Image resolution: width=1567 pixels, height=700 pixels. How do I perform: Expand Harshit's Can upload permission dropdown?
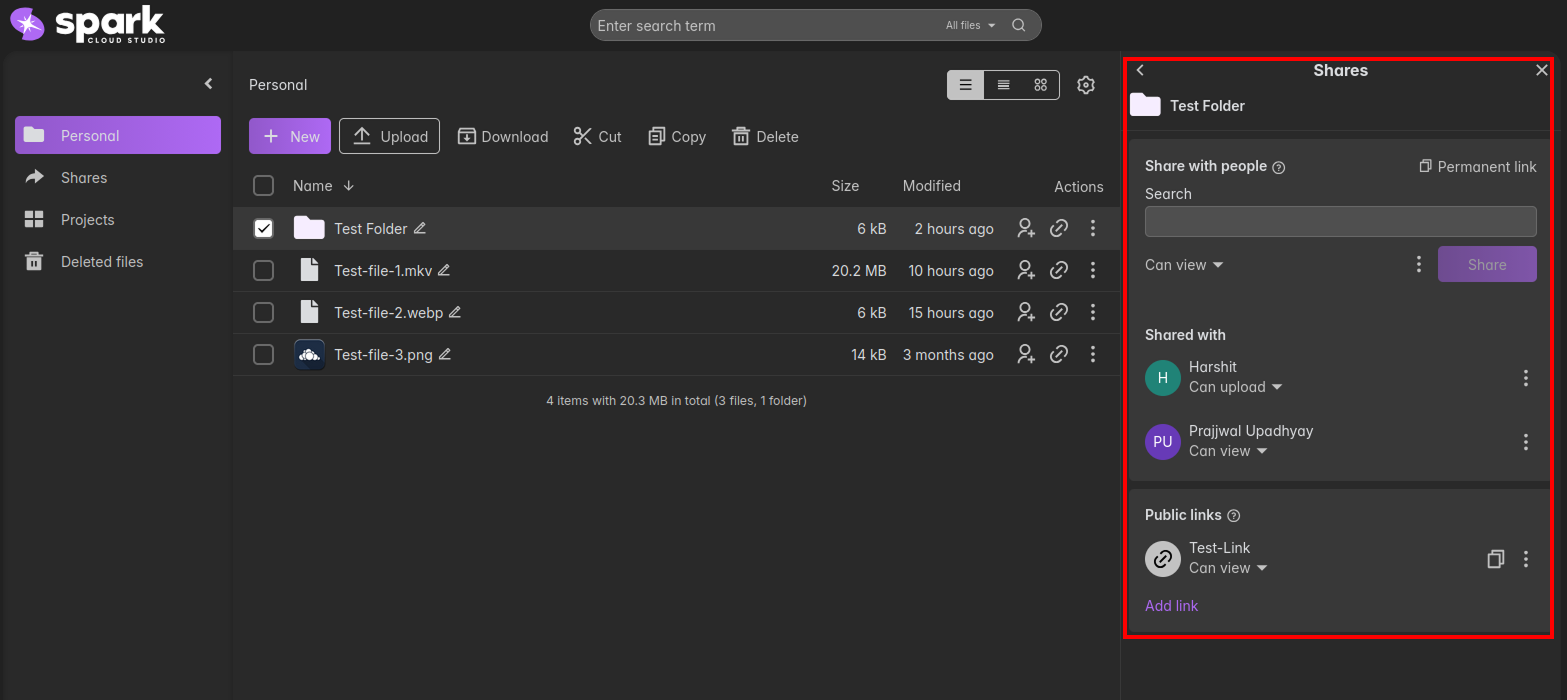coord(1235,387)
